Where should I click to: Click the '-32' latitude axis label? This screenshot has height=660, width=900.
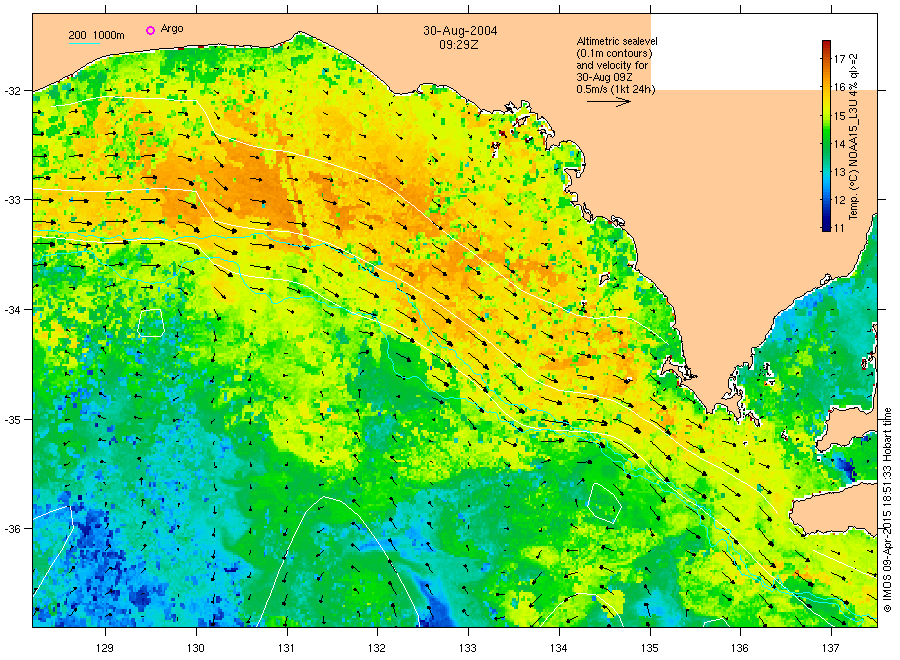click(12, 91)
